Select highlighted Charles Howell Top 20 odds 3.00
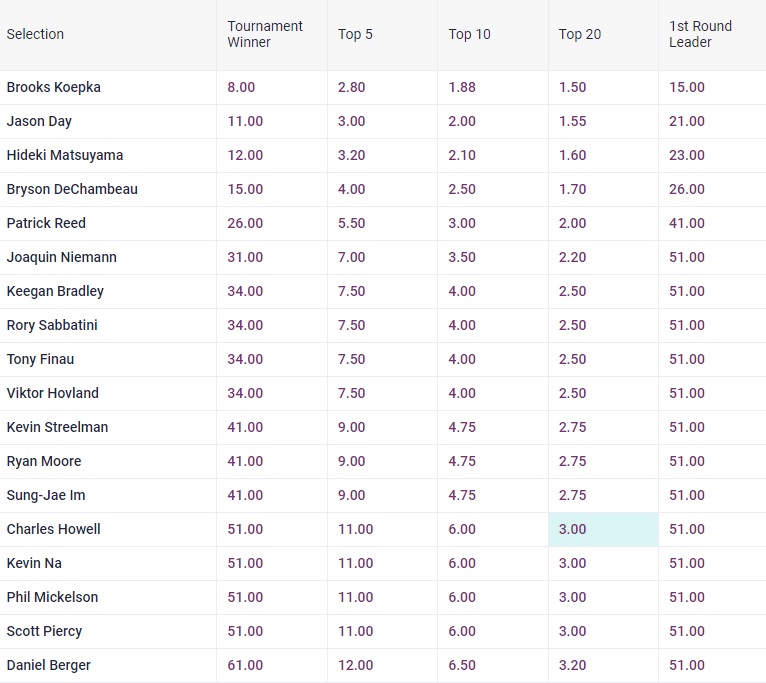Image resolution: width=766 pixels, height=683 pixels. (603, 530)
